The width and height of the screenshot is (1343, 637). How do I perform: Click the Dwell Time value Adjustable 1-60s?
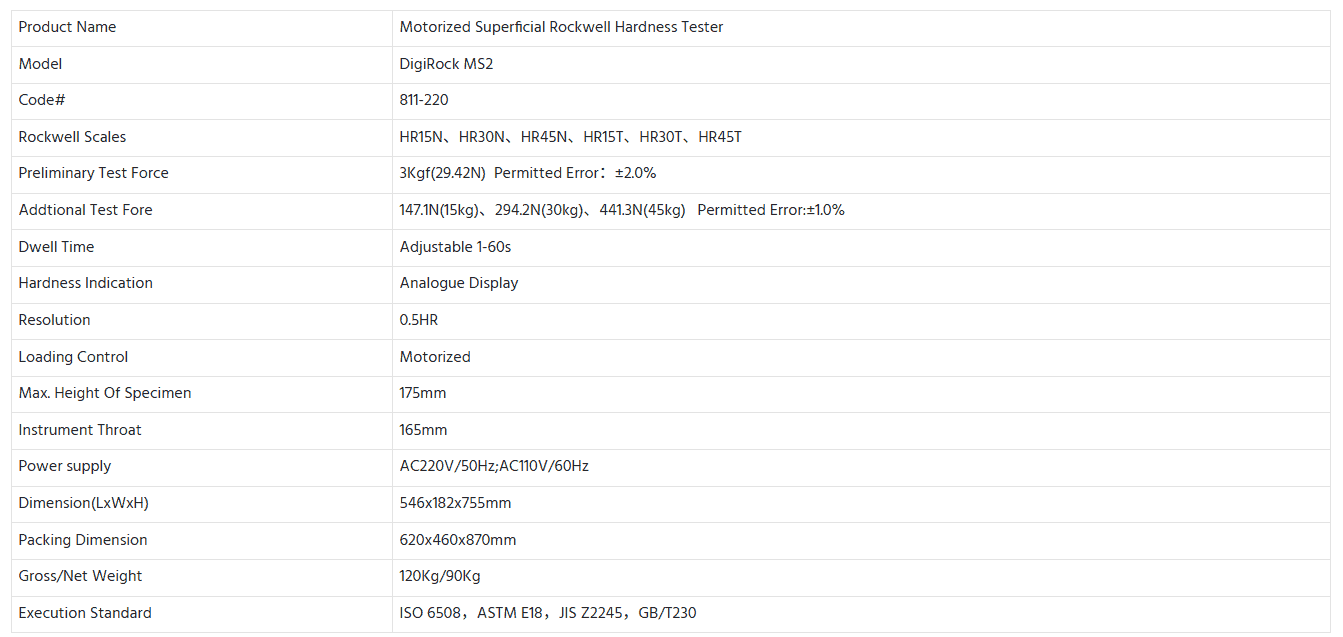(x=455, y=247)
